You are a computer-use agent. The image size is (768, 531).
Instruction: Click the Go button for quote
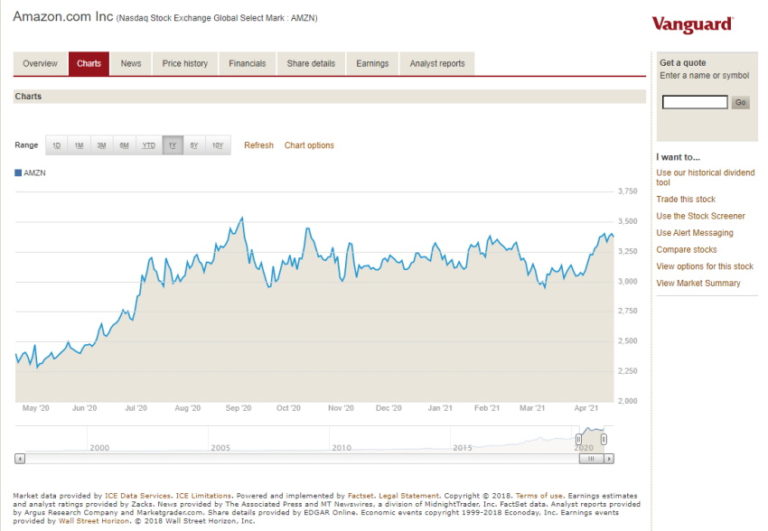click(741, 102)
